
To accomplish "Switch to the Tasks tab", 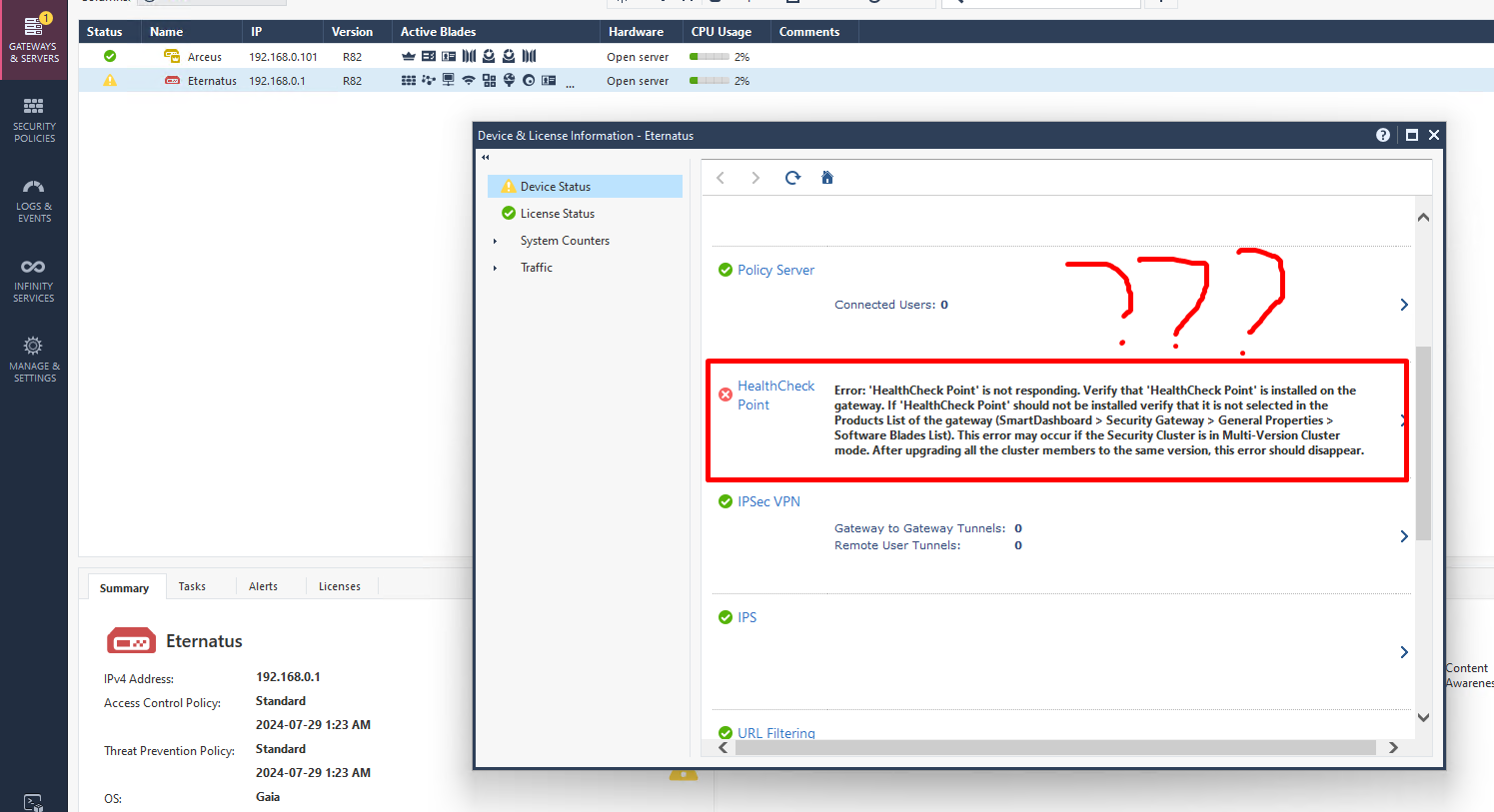I will [x=192, y=586].
